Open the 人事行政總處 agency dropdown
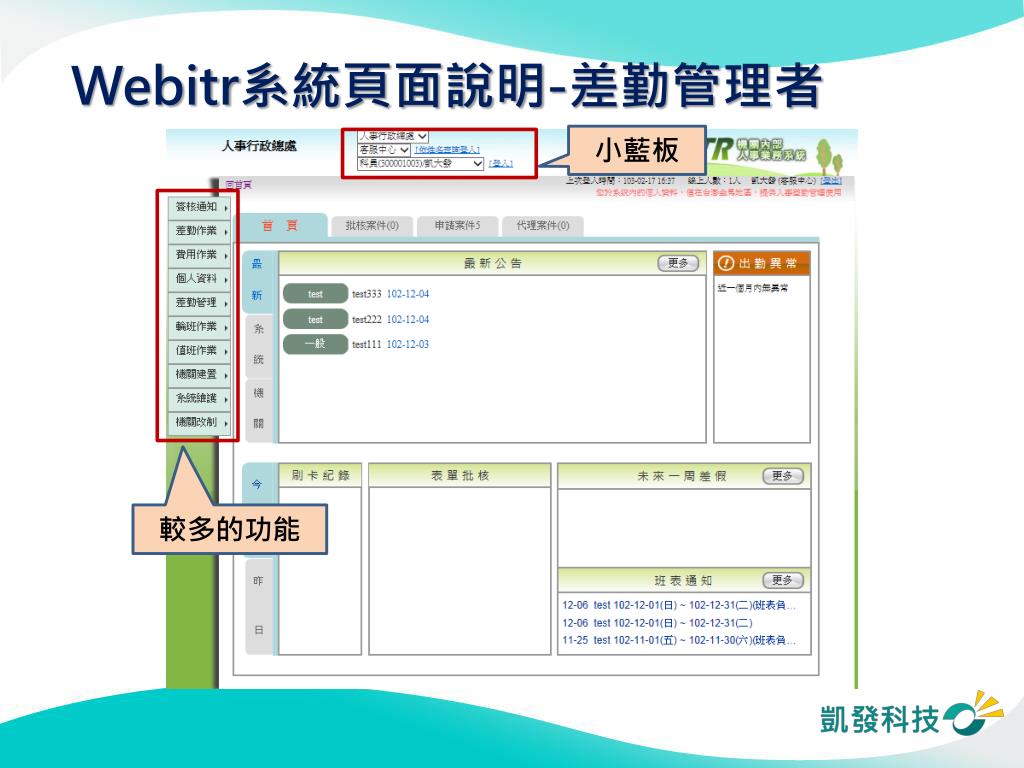The image size is (1024, 768). (392, 136)
